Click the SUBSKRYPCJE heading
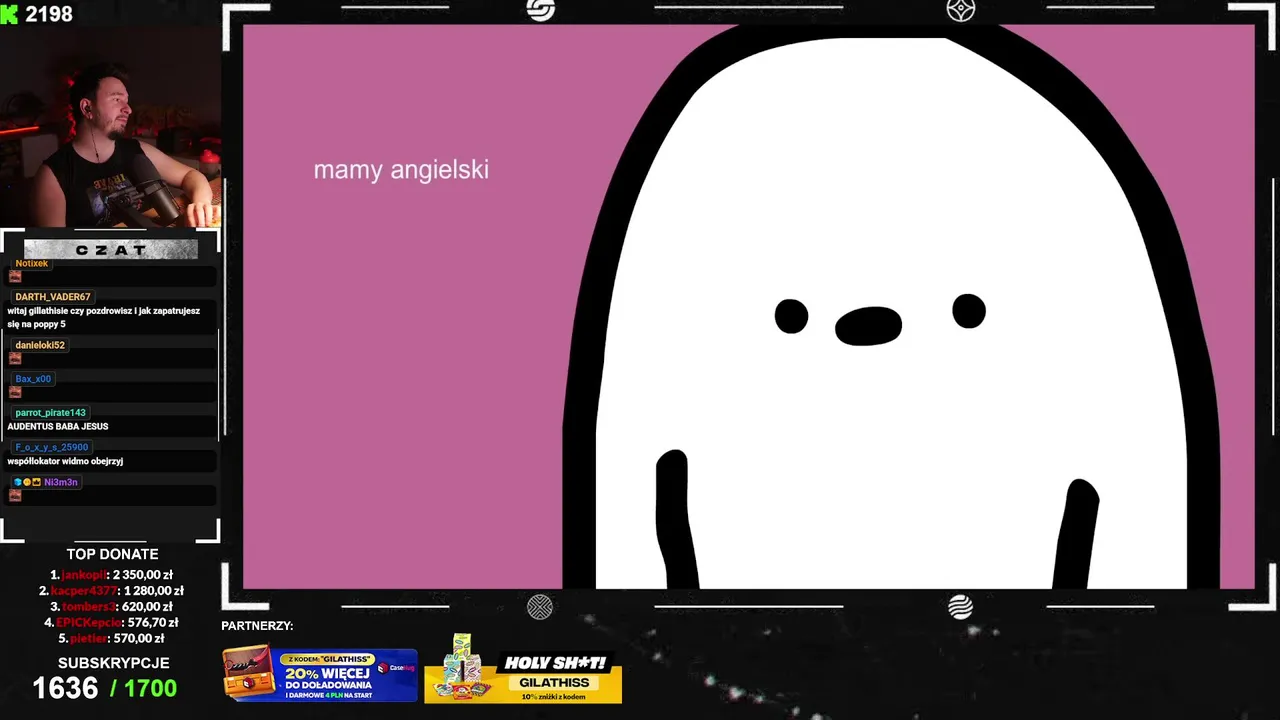1280x720 pixels. (113, 663)
